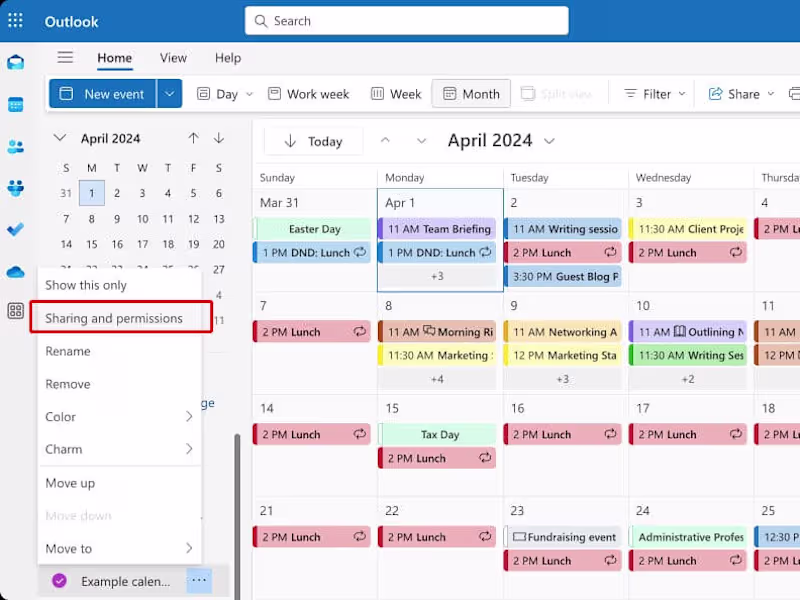Select Rename in context menu
The height and width of the screenshot is (600, 800).
(119, 351)
